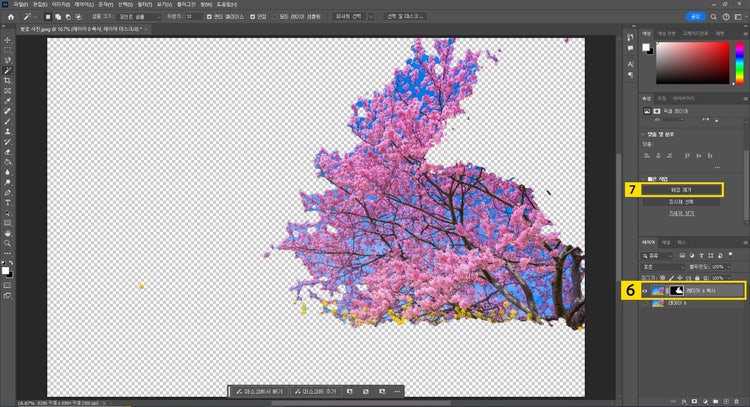The height and width of the screenshot is (407, 750).
Task: Select the Rectangular Marquee tool
Action: click(x=7, y=50)
